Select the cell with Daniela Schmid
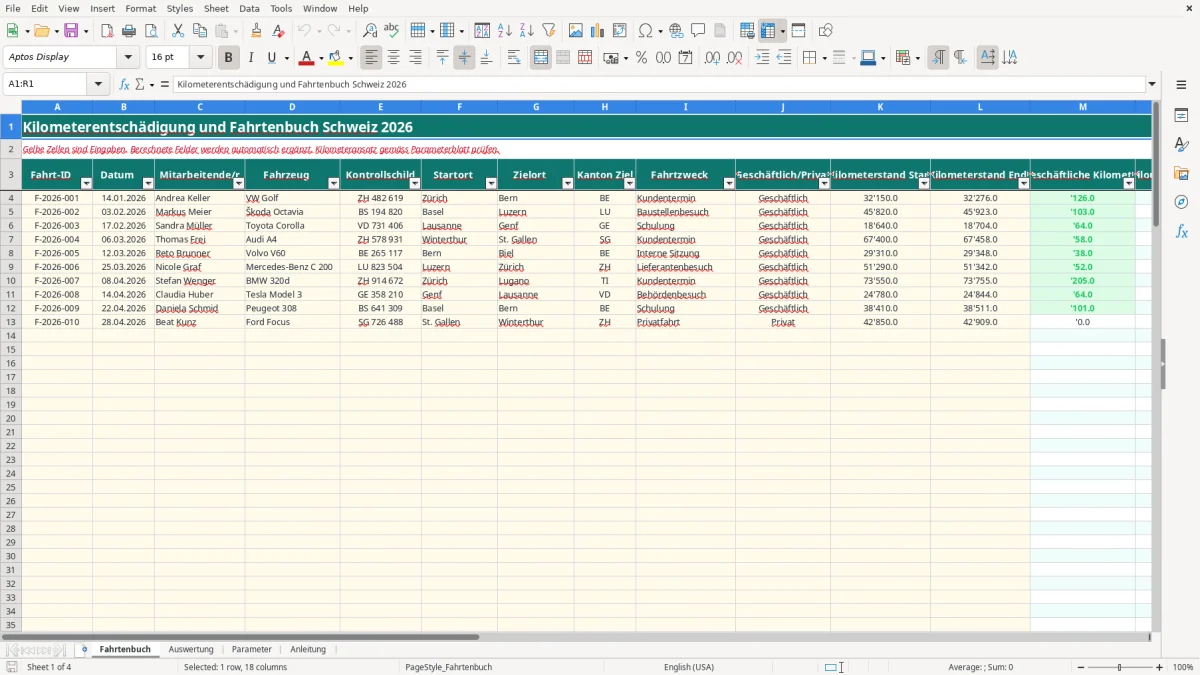The width and height of the screenshot is (1200, 675). [x=199, y=308]
